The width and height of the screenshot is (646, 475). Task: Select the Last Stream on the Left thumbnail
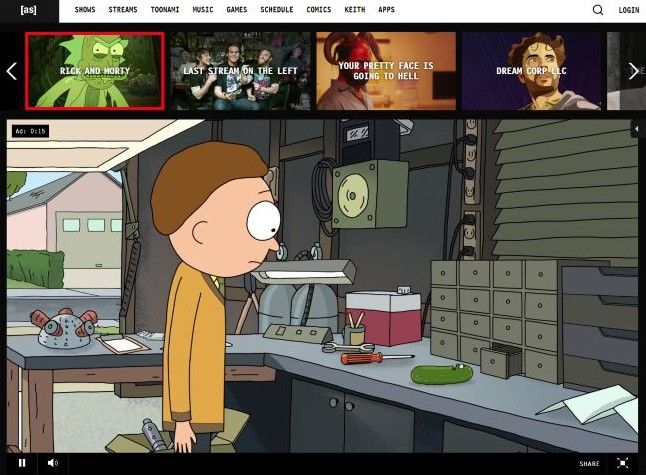click(240, 71)
